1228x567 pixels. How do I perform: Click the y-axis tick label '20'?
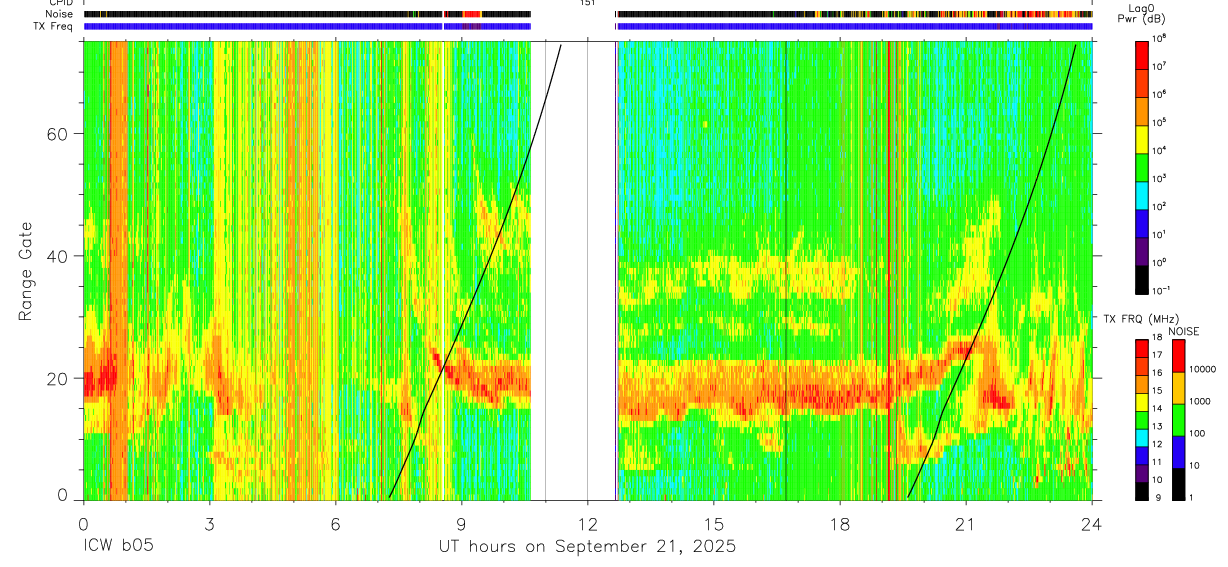pyautogui.click(x=56, y=378)
